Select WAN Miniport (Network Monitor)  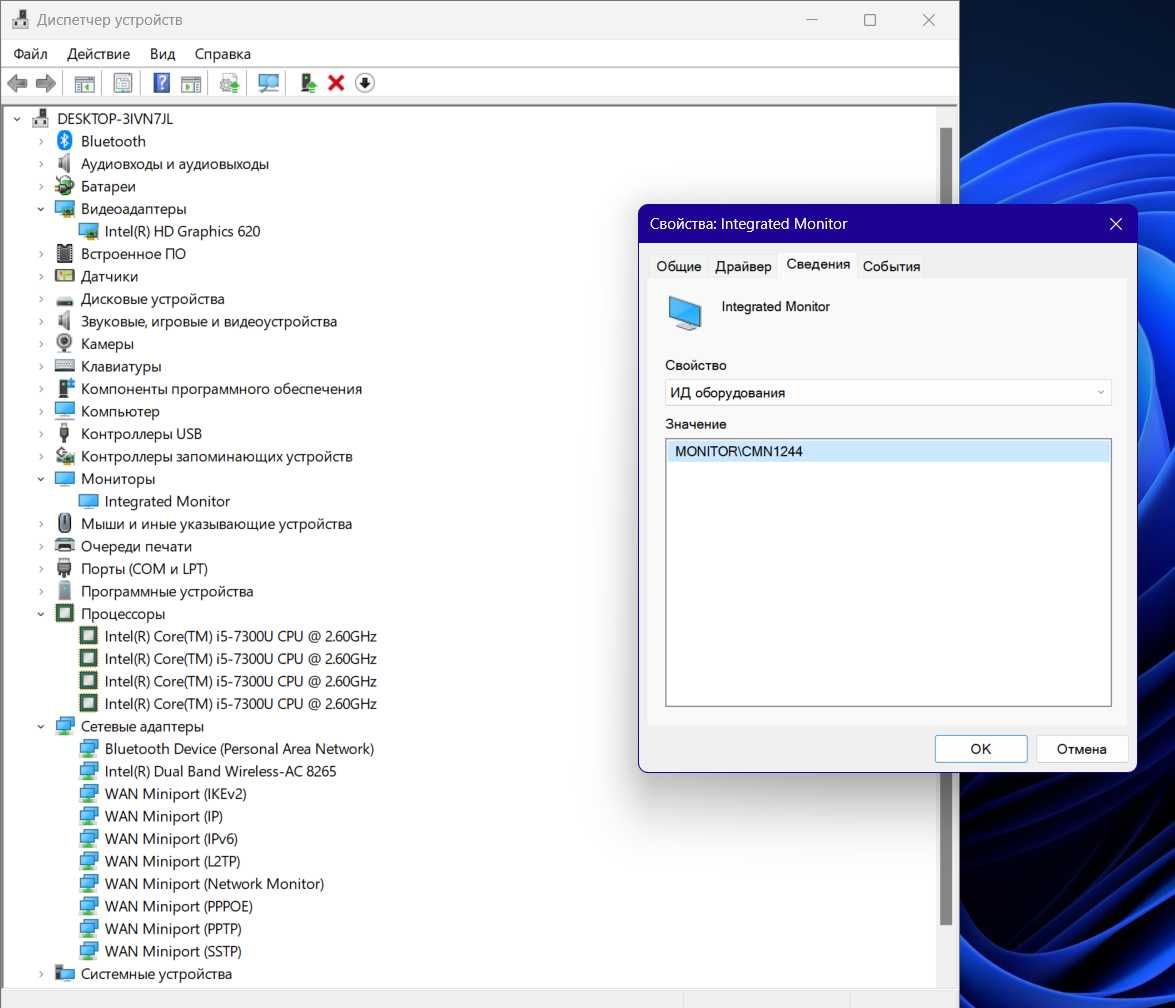tap(214, 883)
